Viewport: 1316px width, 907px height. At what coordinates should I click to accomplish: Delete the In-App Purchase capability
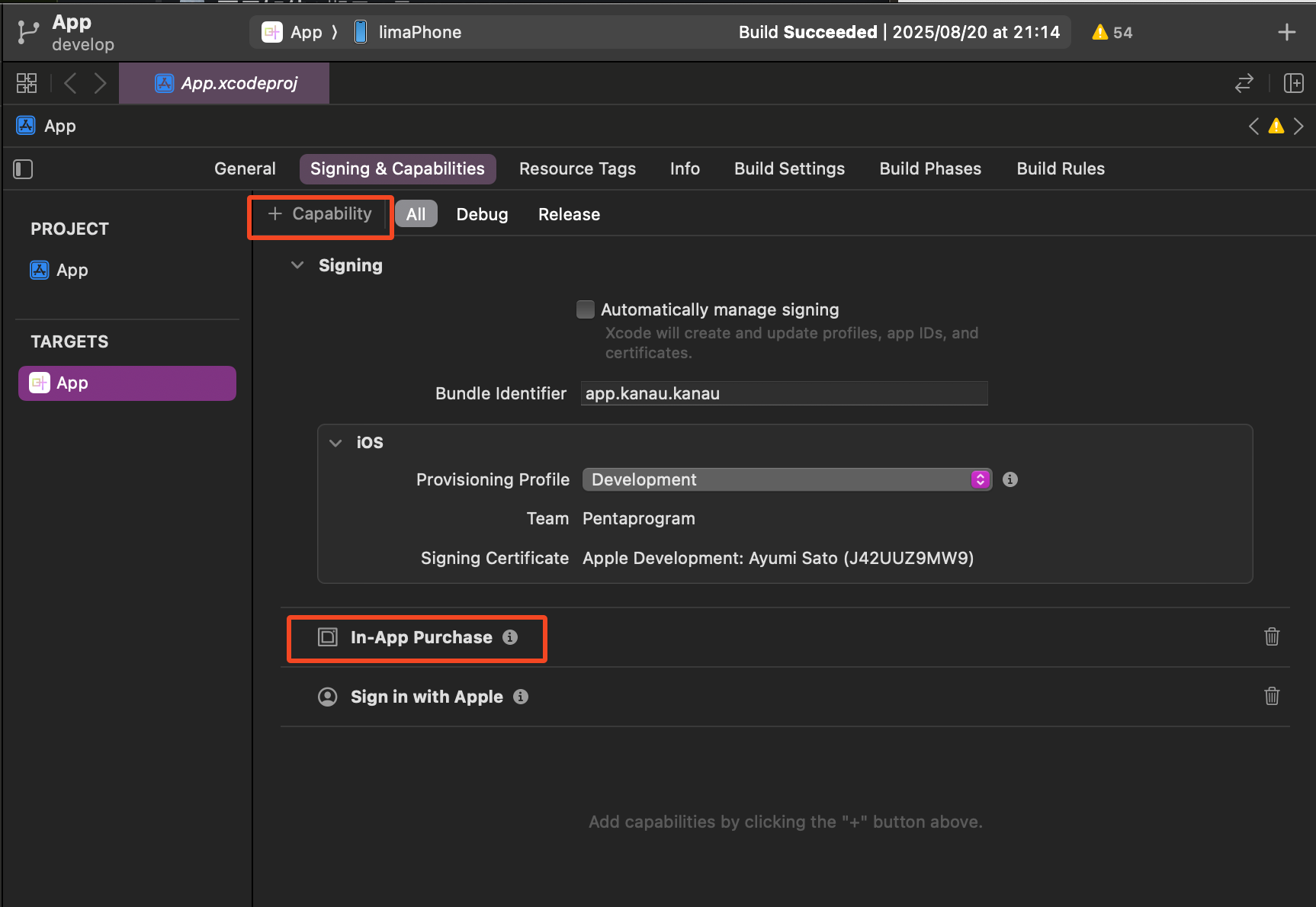click(x=1272, y=636)
